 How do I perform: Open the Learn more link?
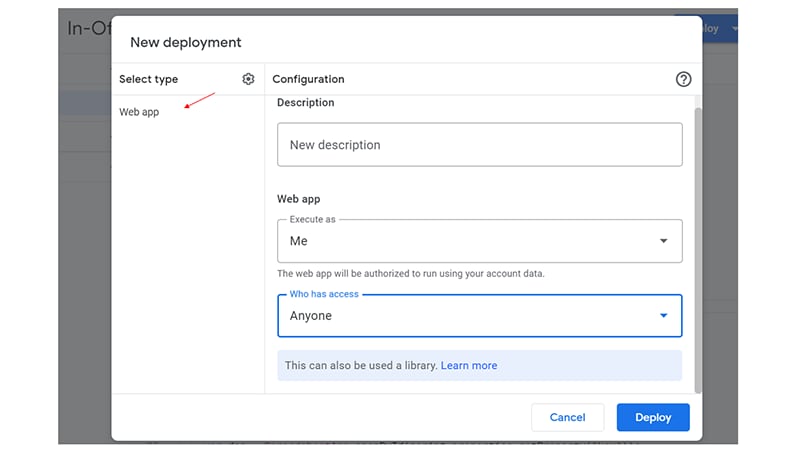[469, 366]
